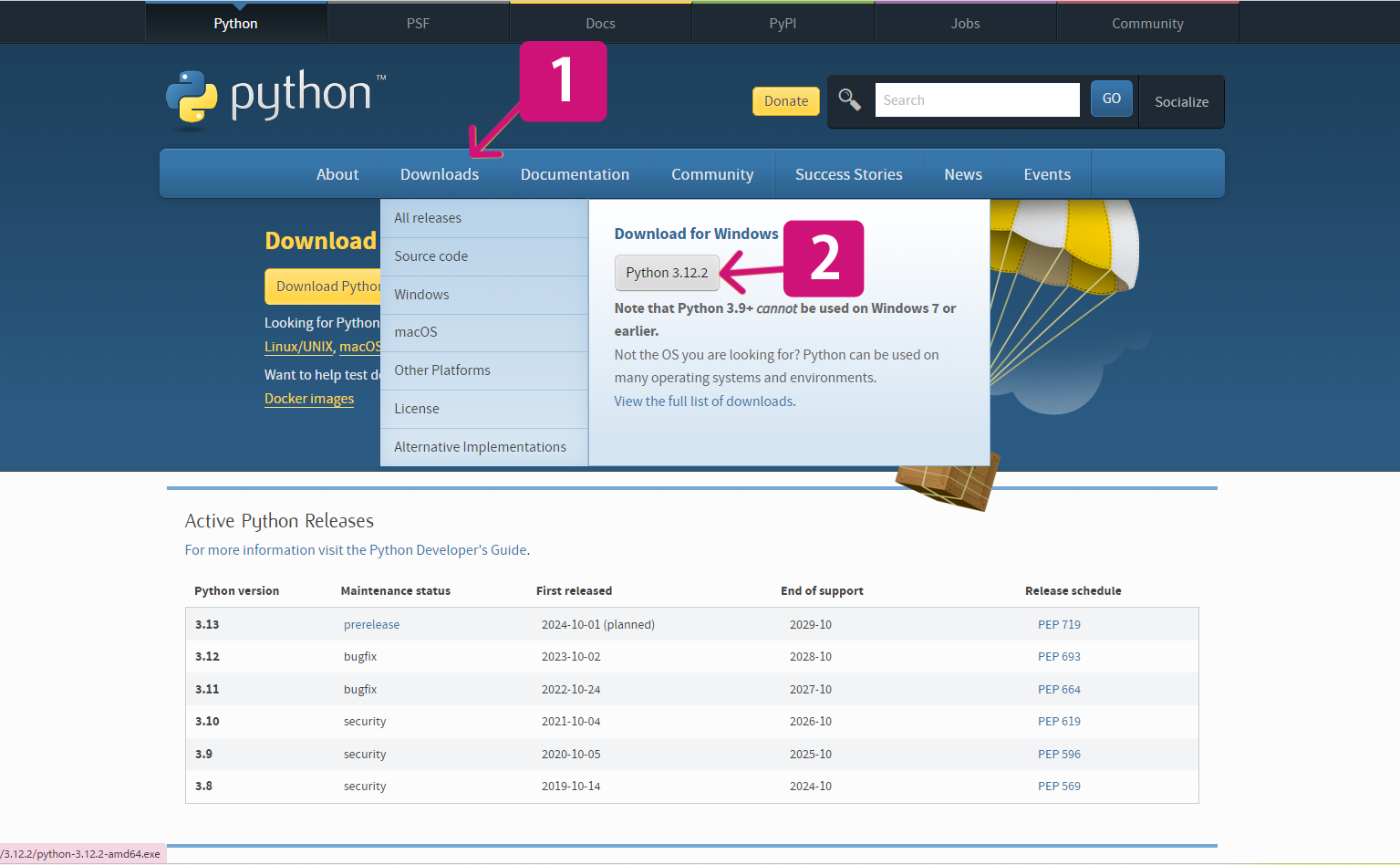Viewport: 1400px width, 865px height.
Task: Choose Source code in the dropdown list
Action: point(430,256)
